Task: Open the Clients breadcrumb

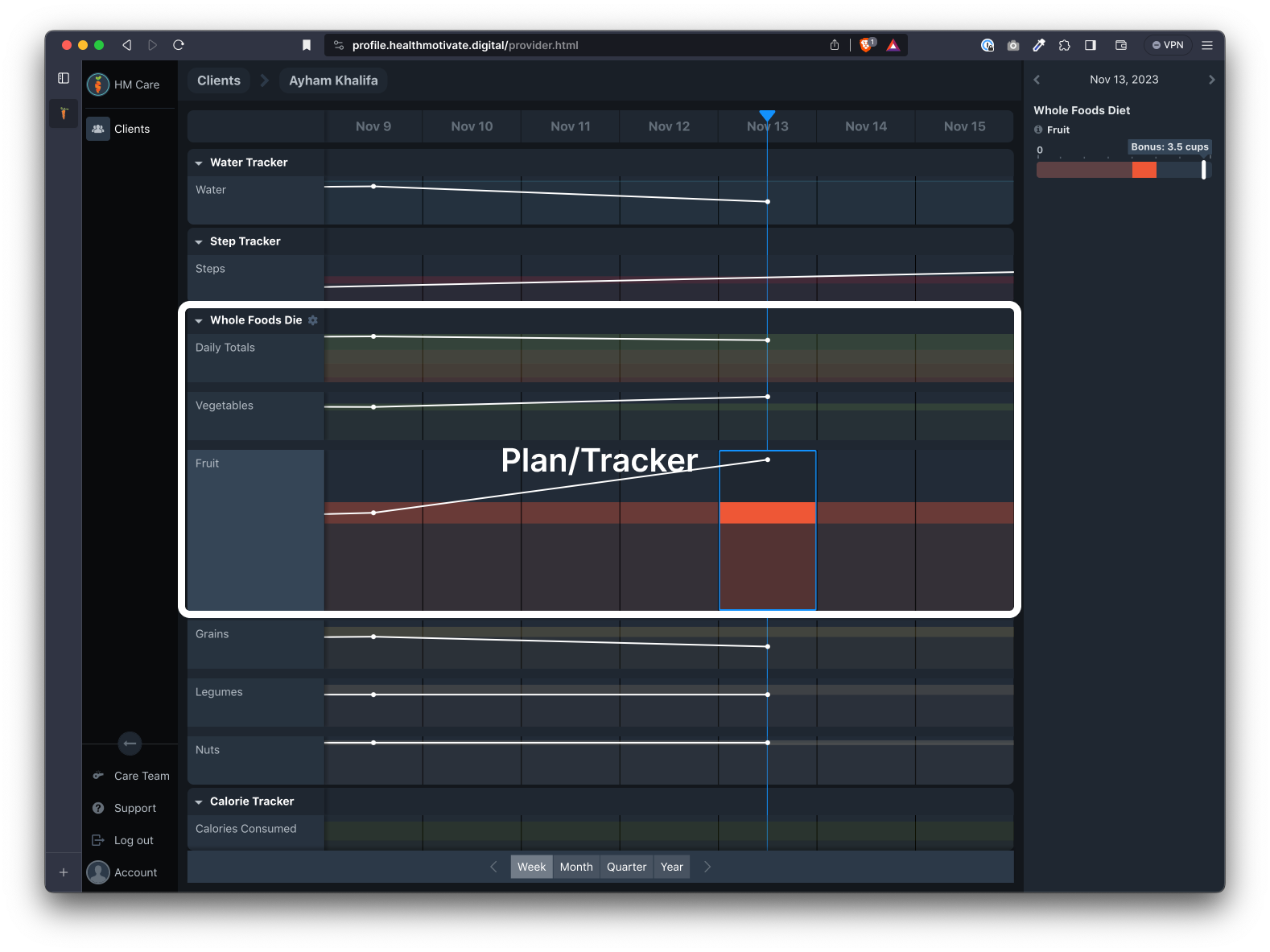Action: (x=219, y=80)
